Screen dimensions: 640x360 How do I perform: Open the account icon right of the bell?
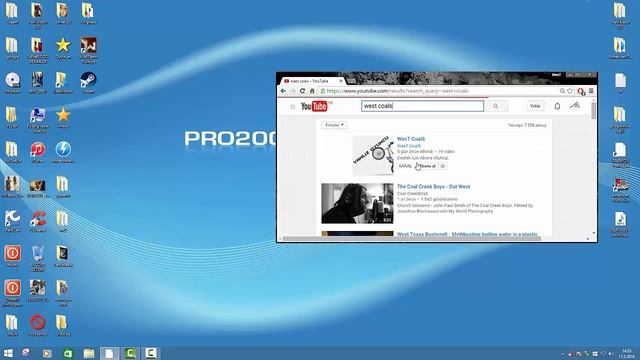(x=575, y=106)
